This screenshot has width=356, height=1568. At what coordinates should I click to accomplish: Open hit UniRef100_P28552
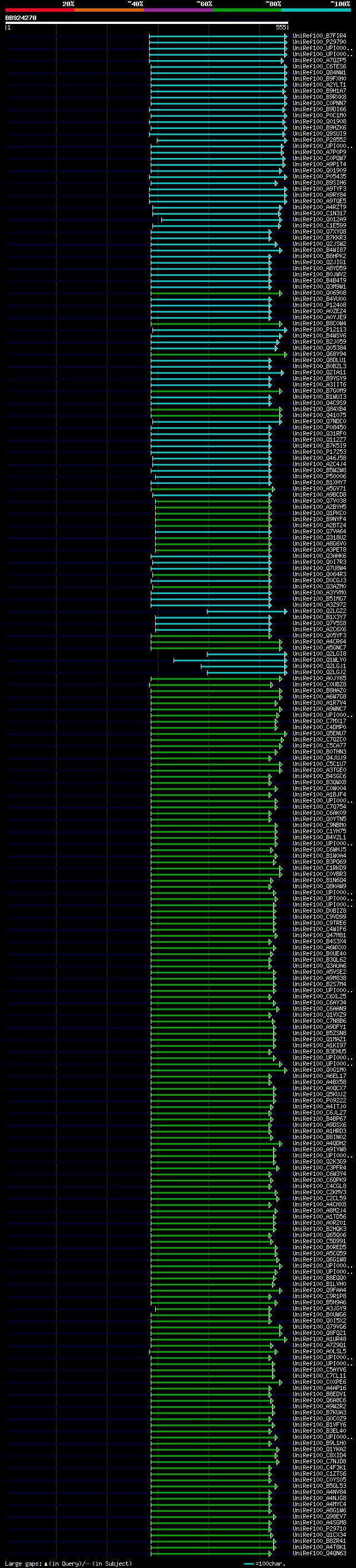coord(319,140)
